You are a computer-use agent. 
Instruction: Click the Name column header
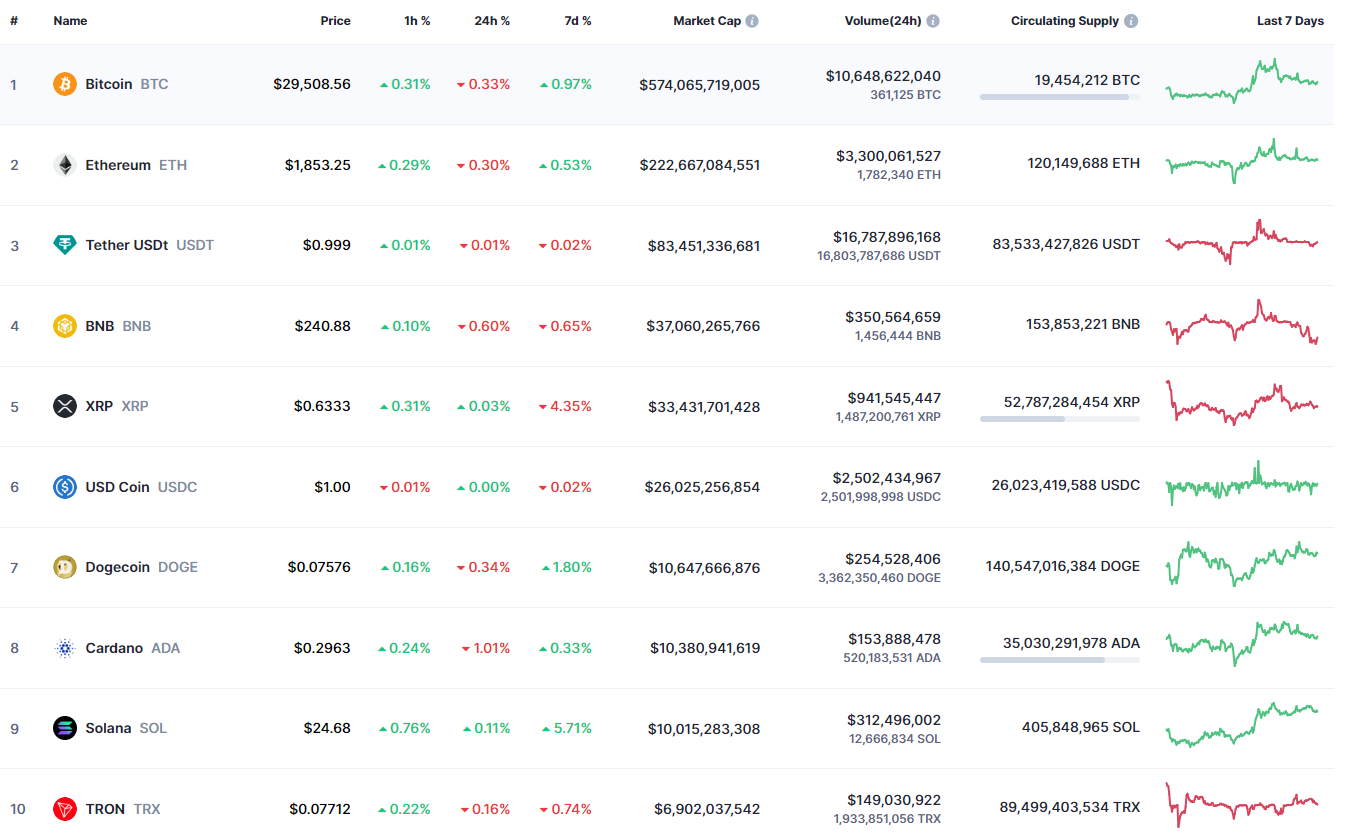tap(70, 20)
